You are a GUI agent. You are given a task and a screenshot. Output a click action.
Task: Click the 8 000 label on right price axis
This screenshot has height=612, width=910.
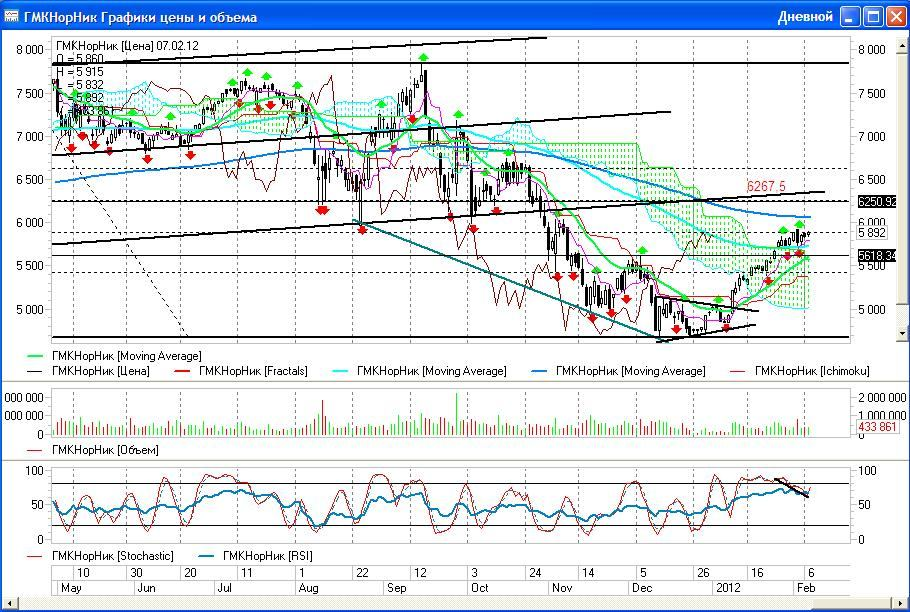872,49
